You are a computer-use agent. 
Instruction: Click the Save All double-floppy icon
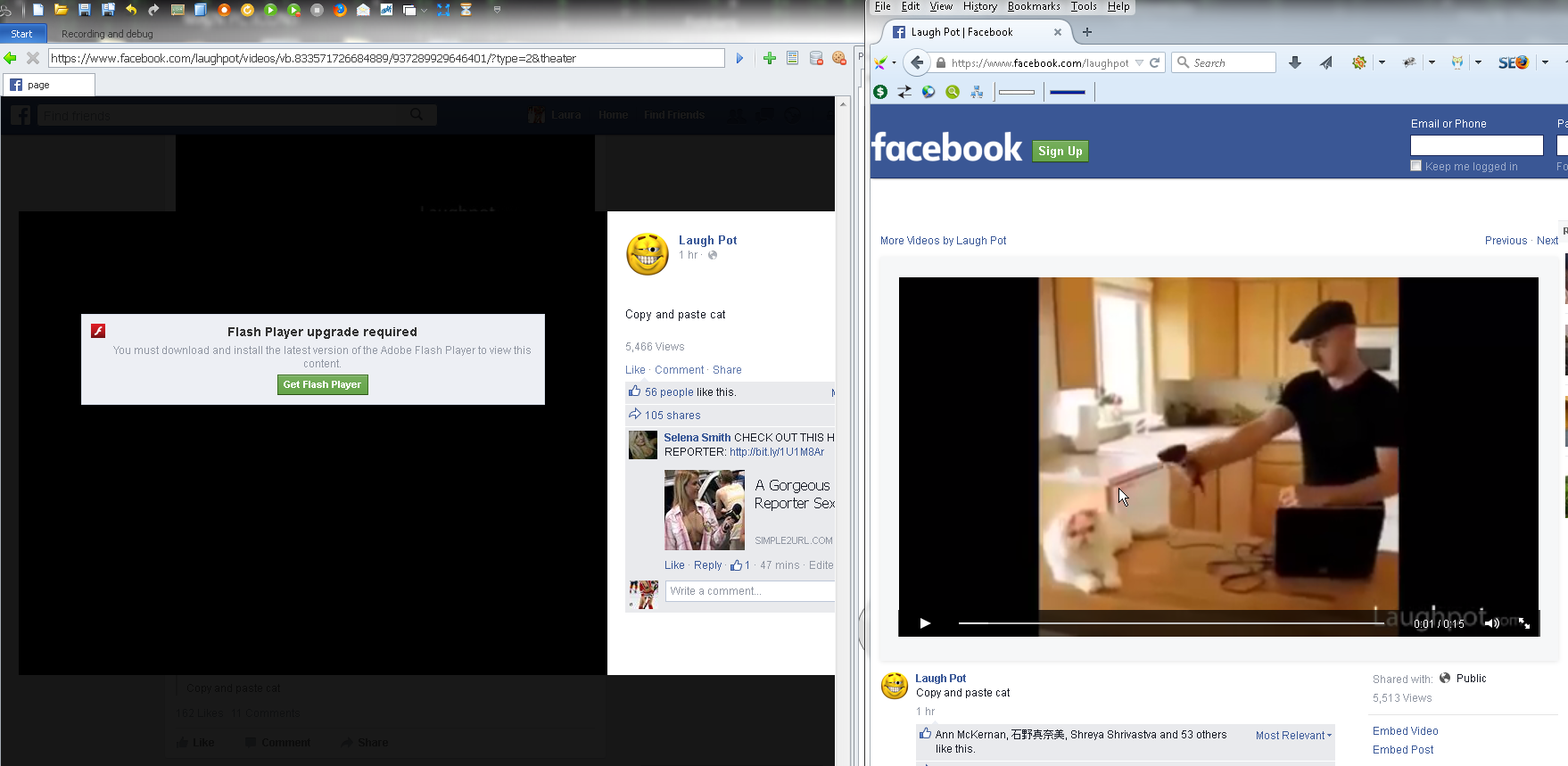pos(108,10)
